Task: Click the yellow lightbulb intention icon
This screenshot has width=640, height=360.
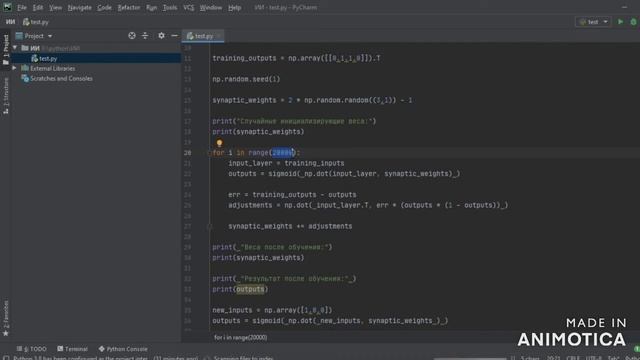Action: pyautogui.click(x=219, y=143)
